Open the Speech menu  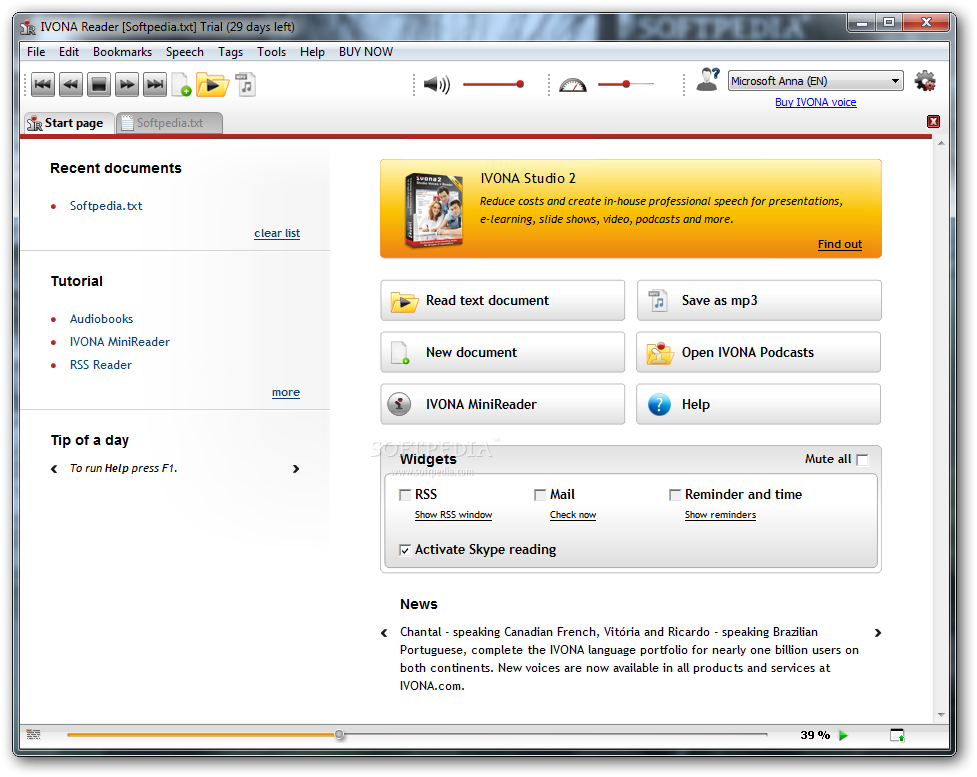pyautogui.click(x=184, y=52)
